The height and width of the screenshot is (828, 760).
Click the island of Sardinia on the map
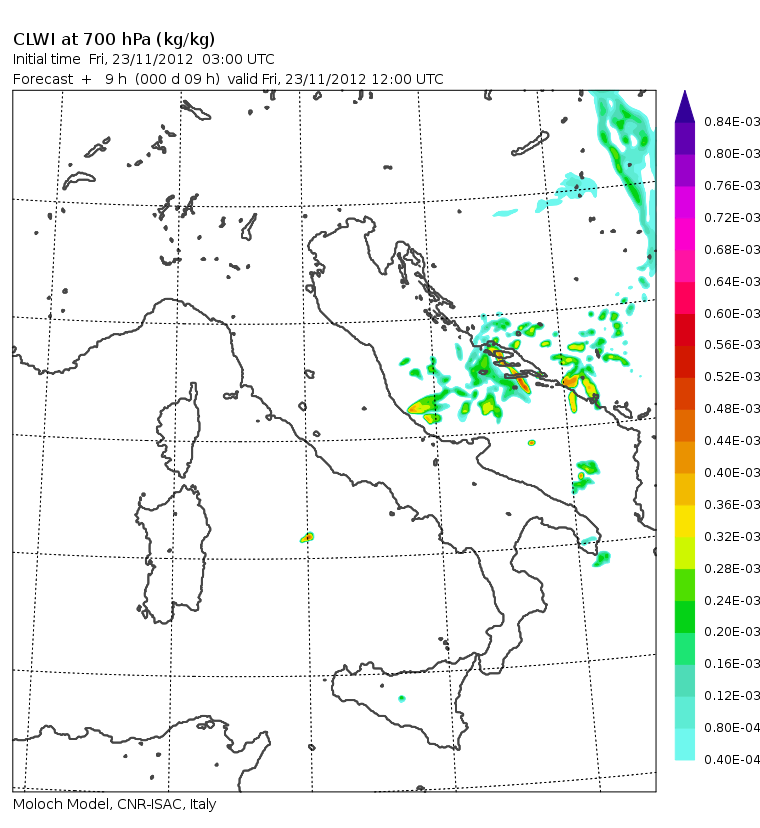[x=173, y=554]
